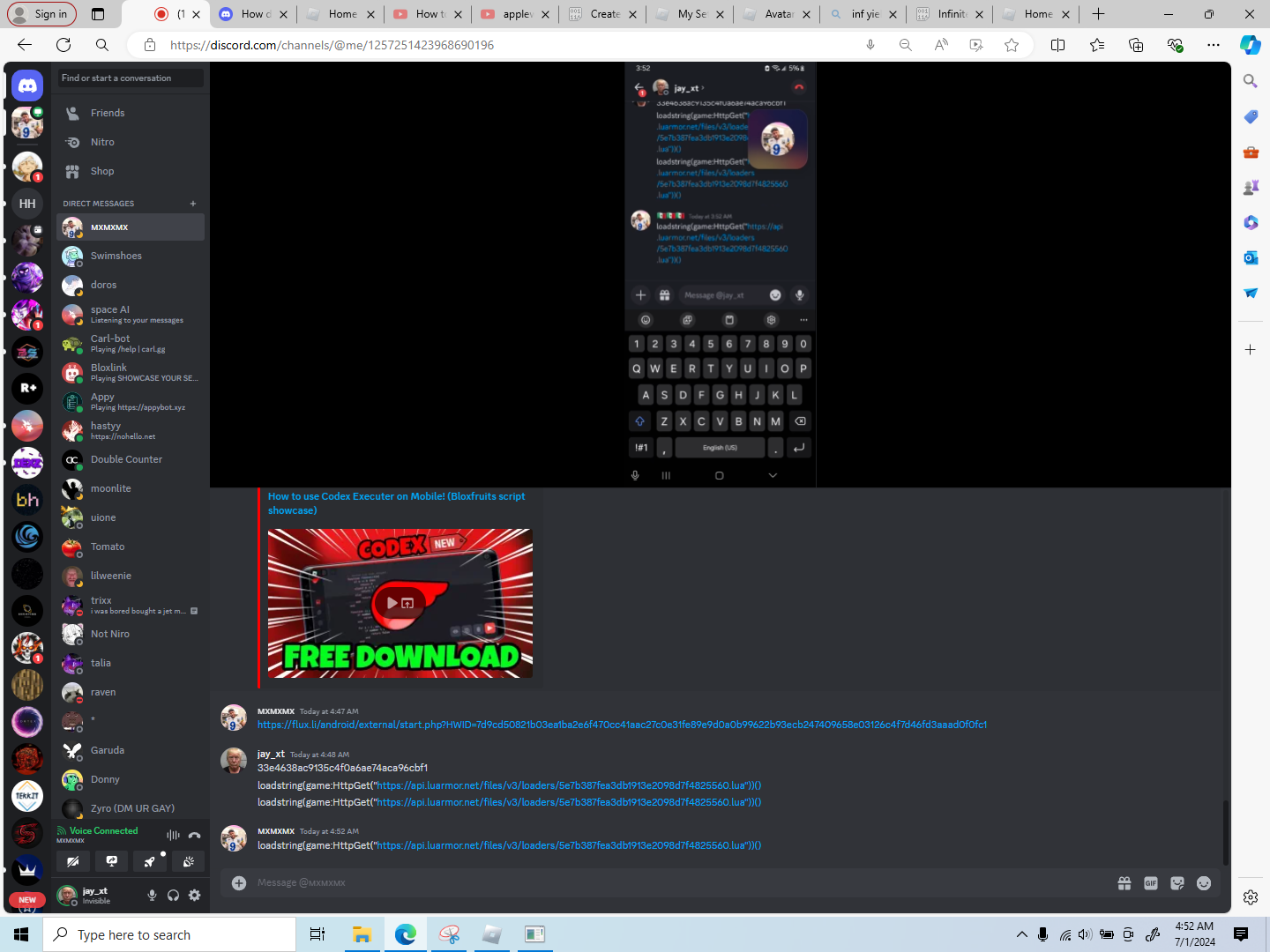This screenshot has width=1270, height=952.
Task: Share your screen in voice panel
Action: coord(112,861)
